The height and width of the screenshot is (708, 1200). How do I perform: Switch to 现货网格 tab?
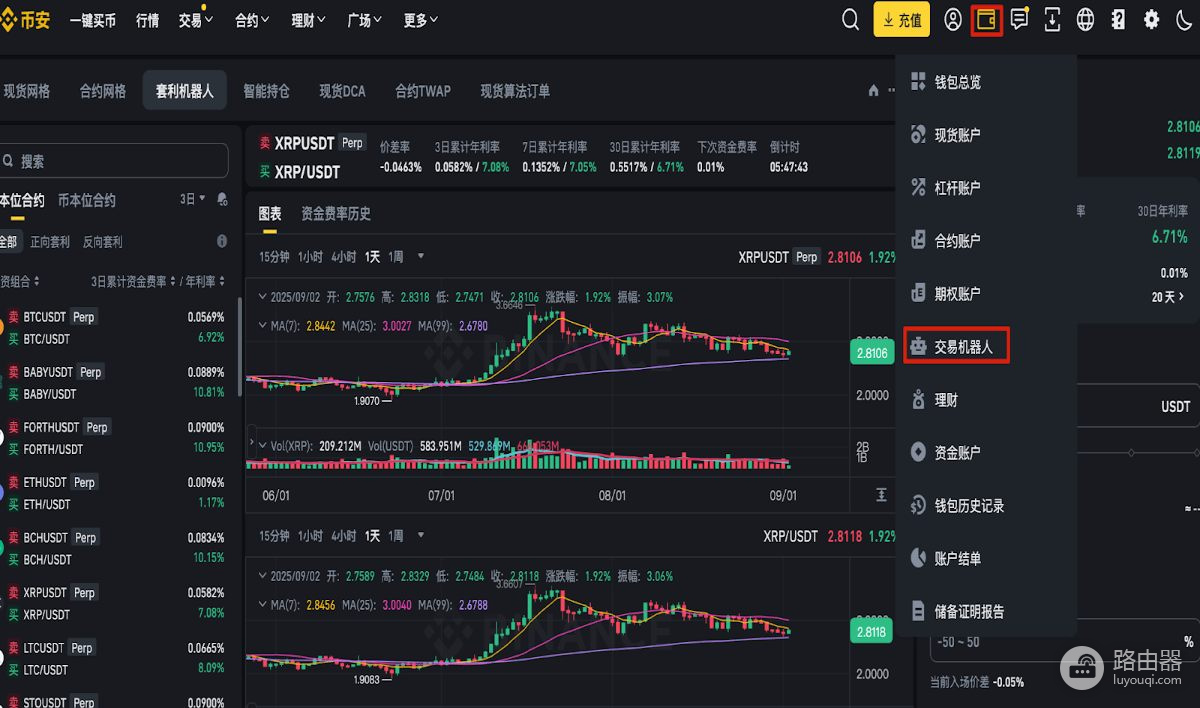pos(26,91)
